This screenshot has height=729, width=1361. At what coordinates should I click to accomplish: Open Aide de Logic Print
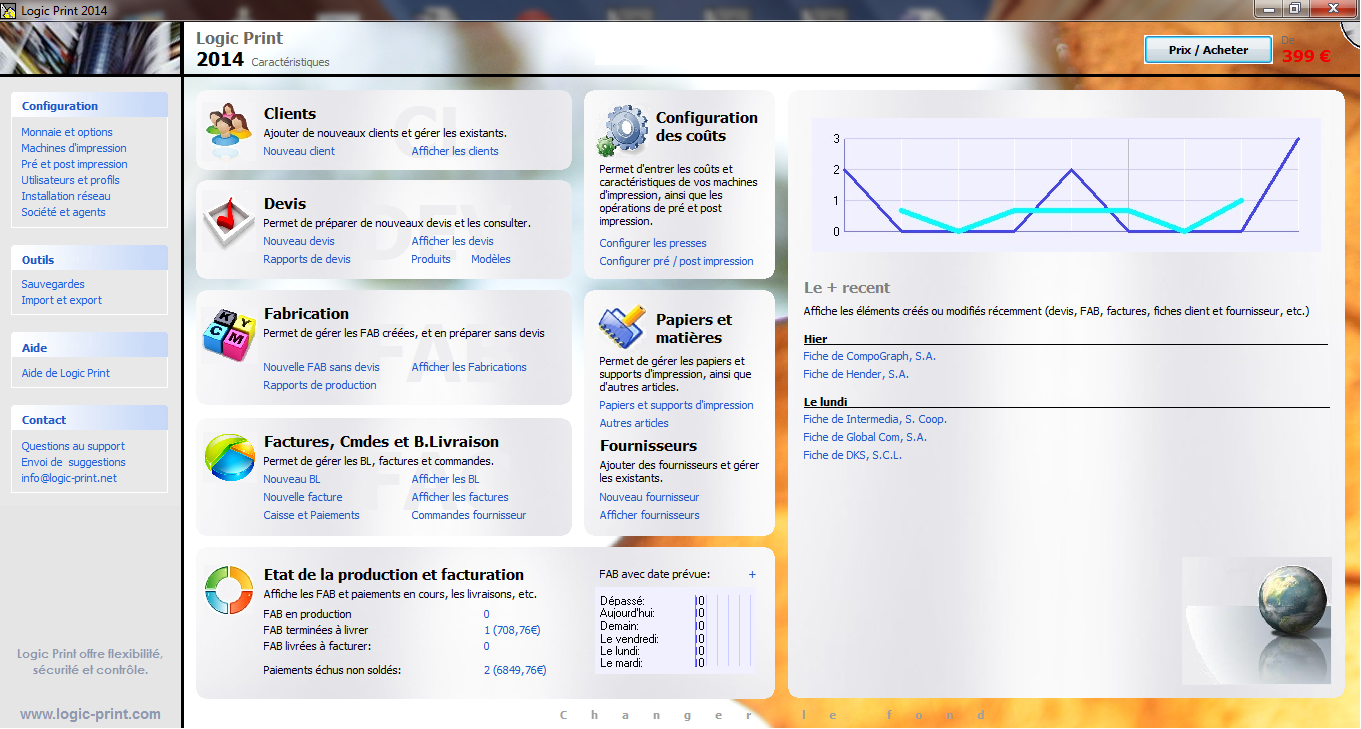tap(66, 373)
